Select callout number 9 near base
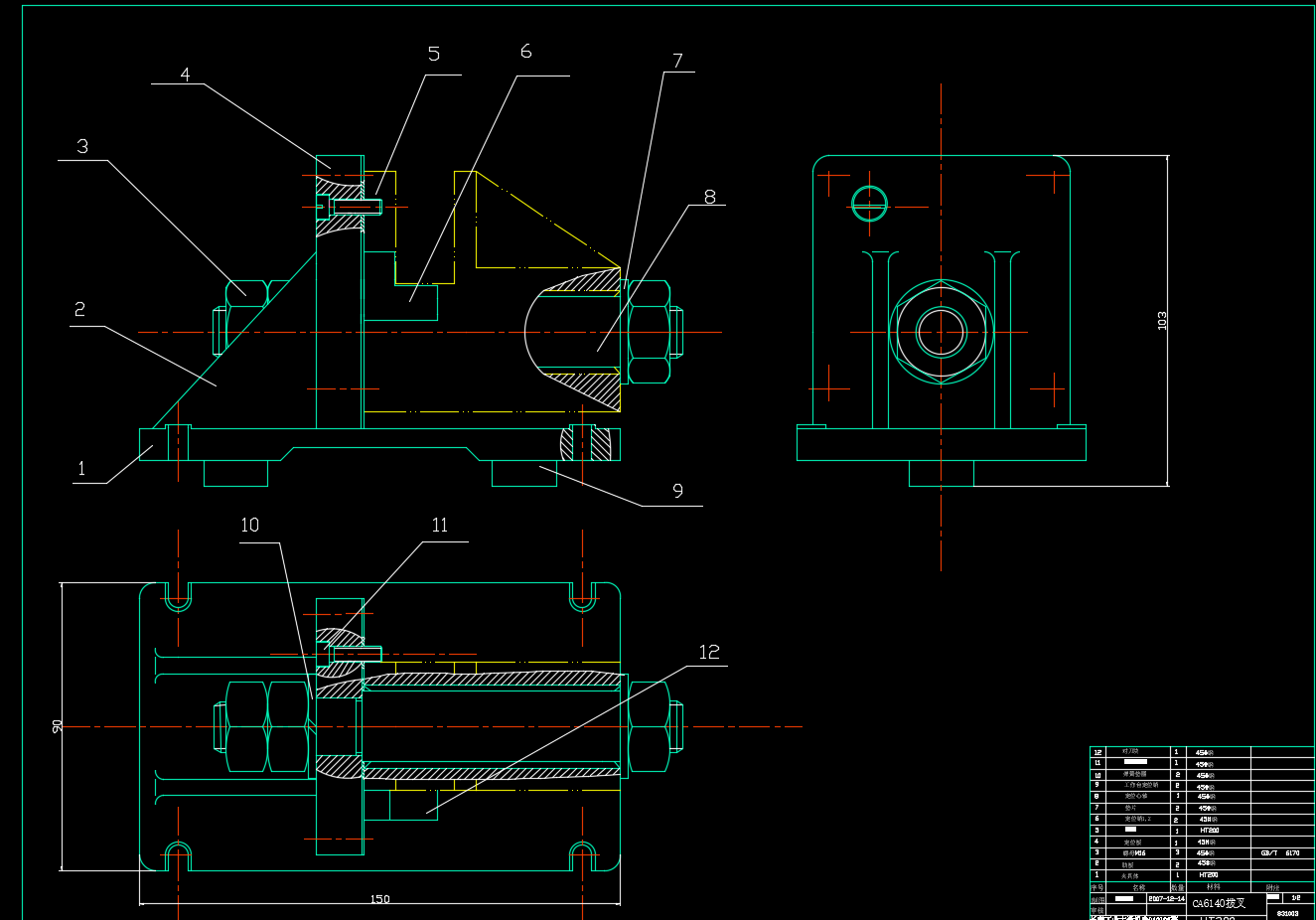Viewport: 1316px width, 920px height. (677, 490)
